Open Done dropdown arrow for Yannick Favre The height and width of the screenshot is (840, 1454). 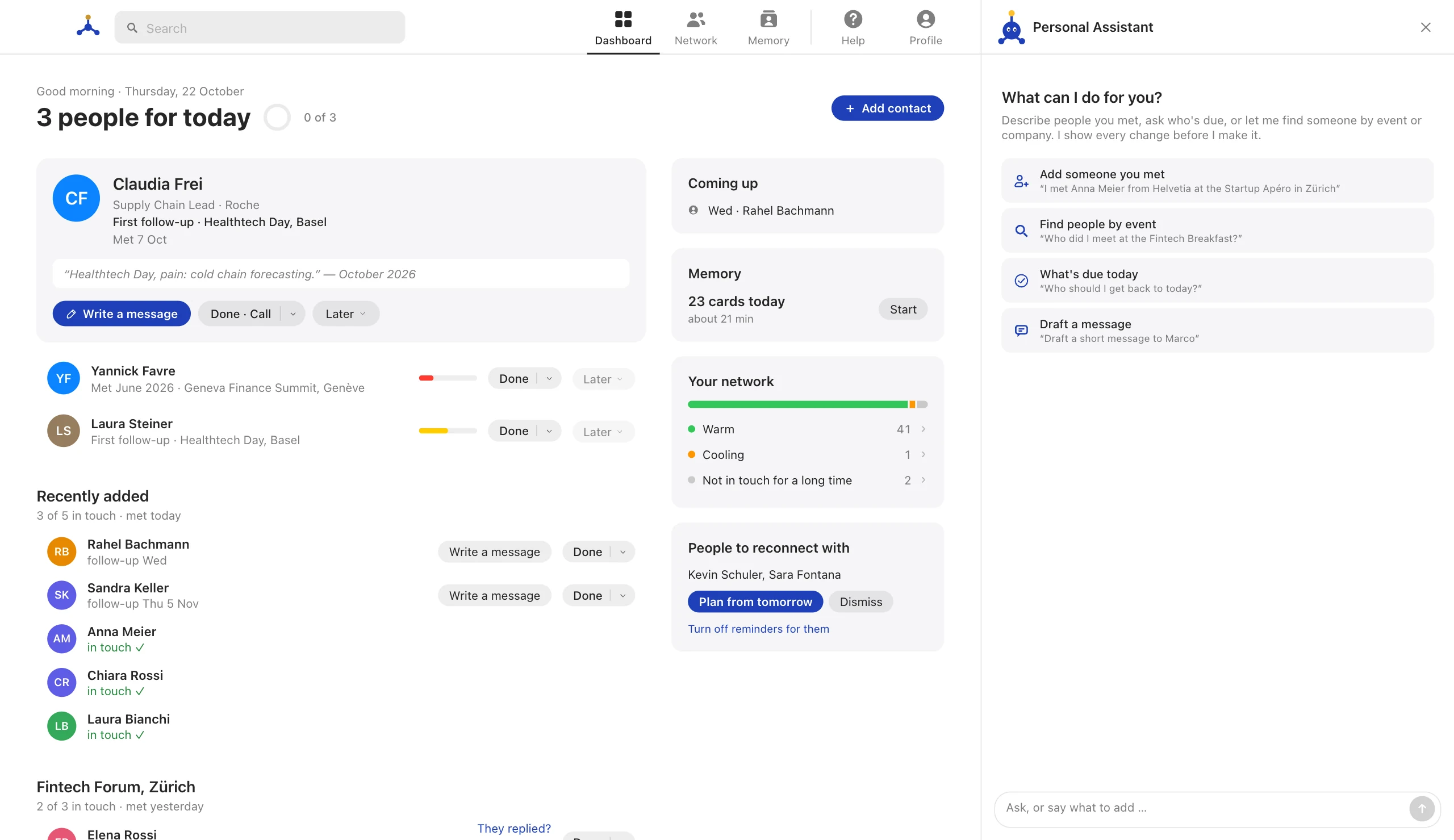(549, 378)
